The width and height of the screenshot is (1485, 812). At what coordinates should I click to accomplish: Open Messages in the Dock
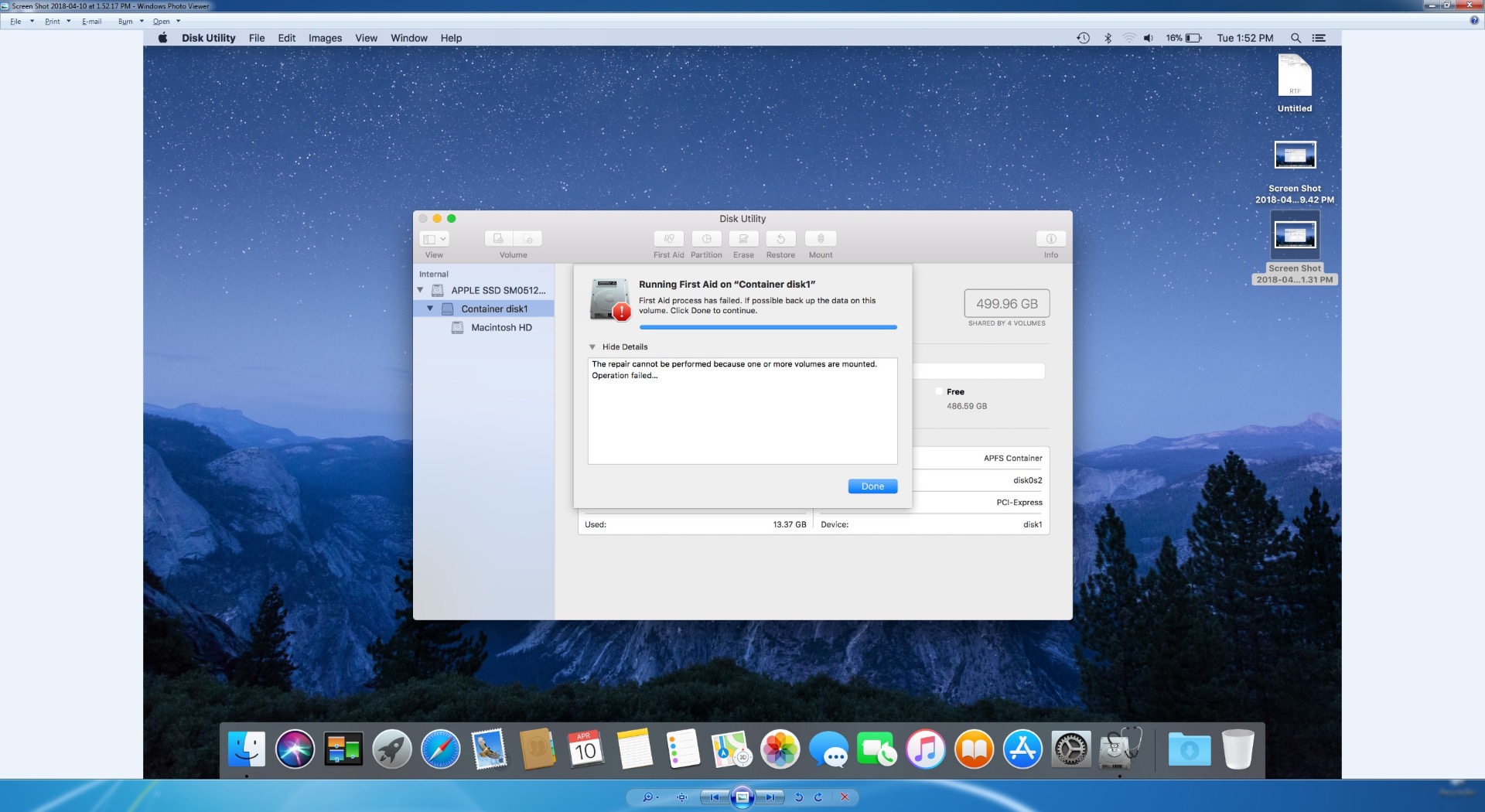click(828, 749)
